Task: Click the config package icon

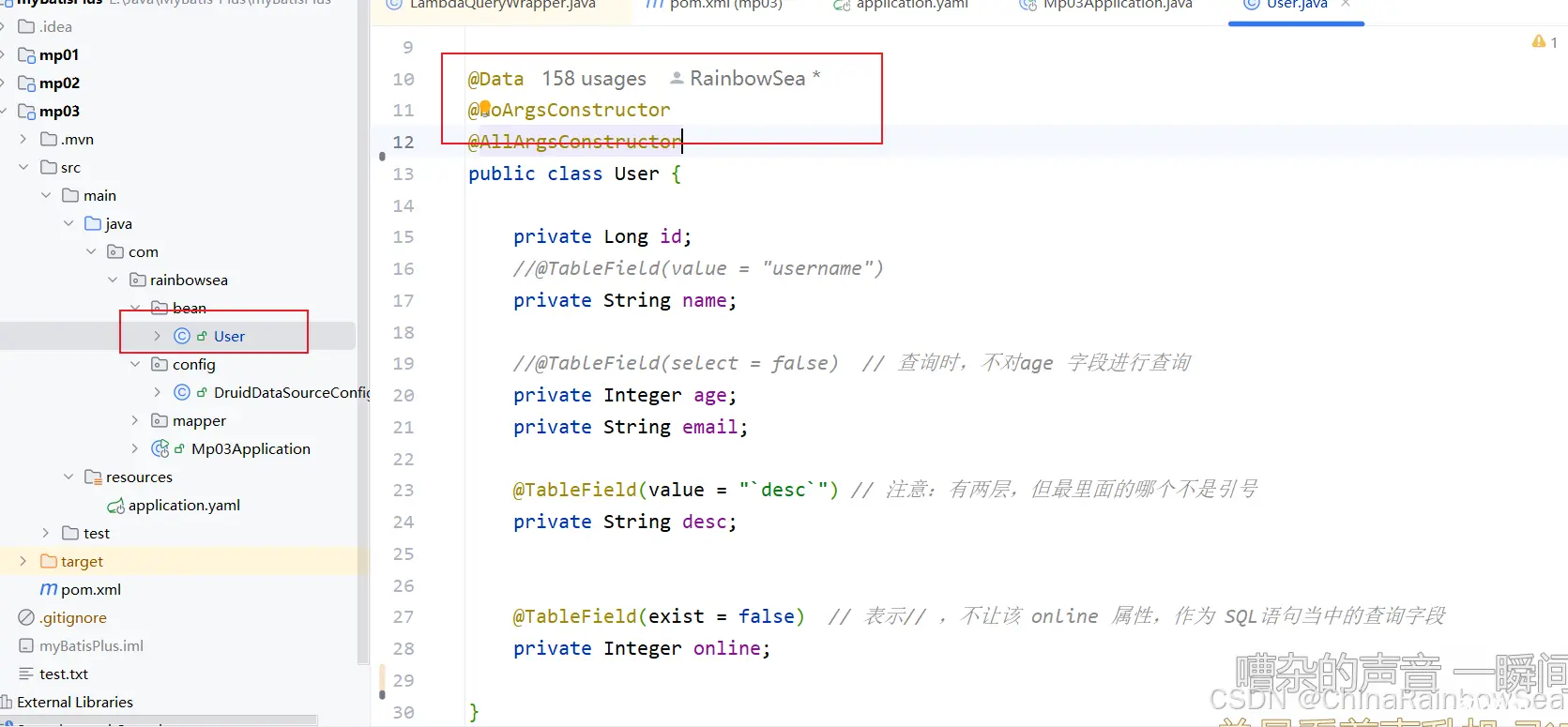Action: [160, 364]
